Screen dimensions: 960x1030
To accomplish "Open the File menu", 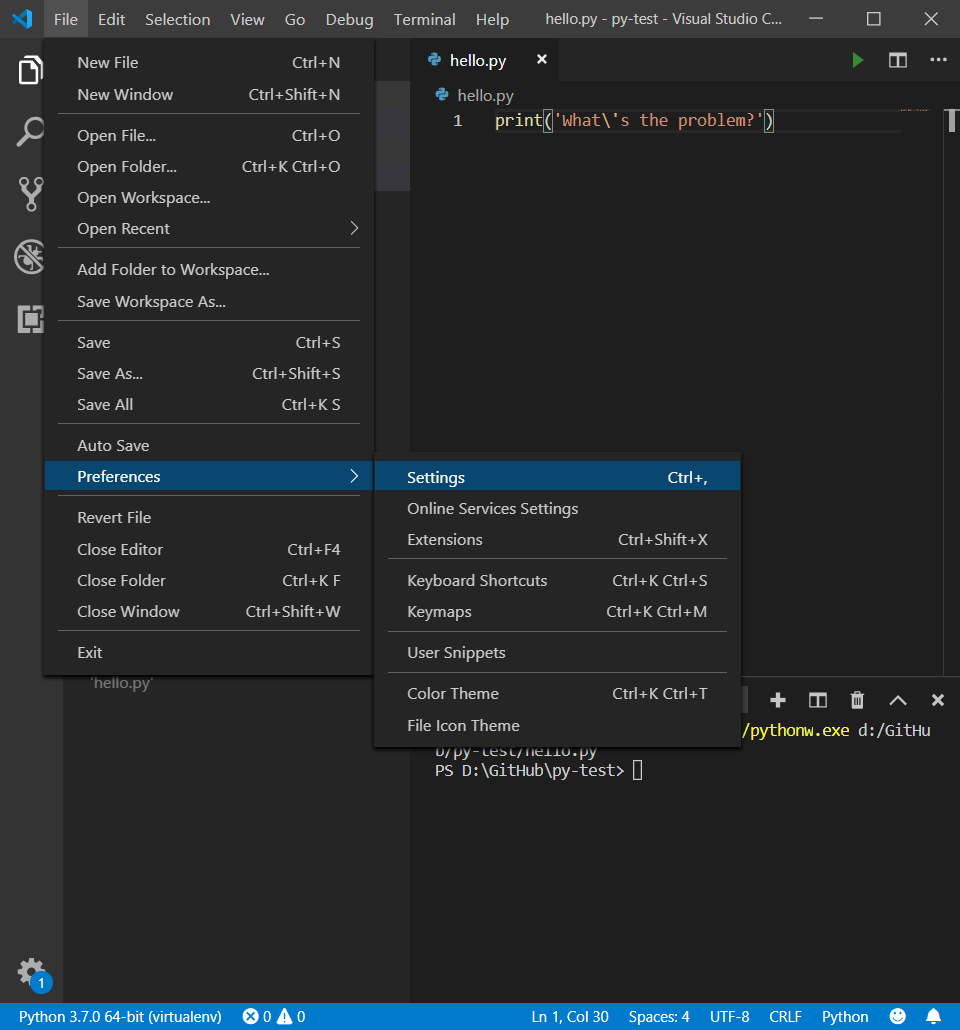I will 66,19.
